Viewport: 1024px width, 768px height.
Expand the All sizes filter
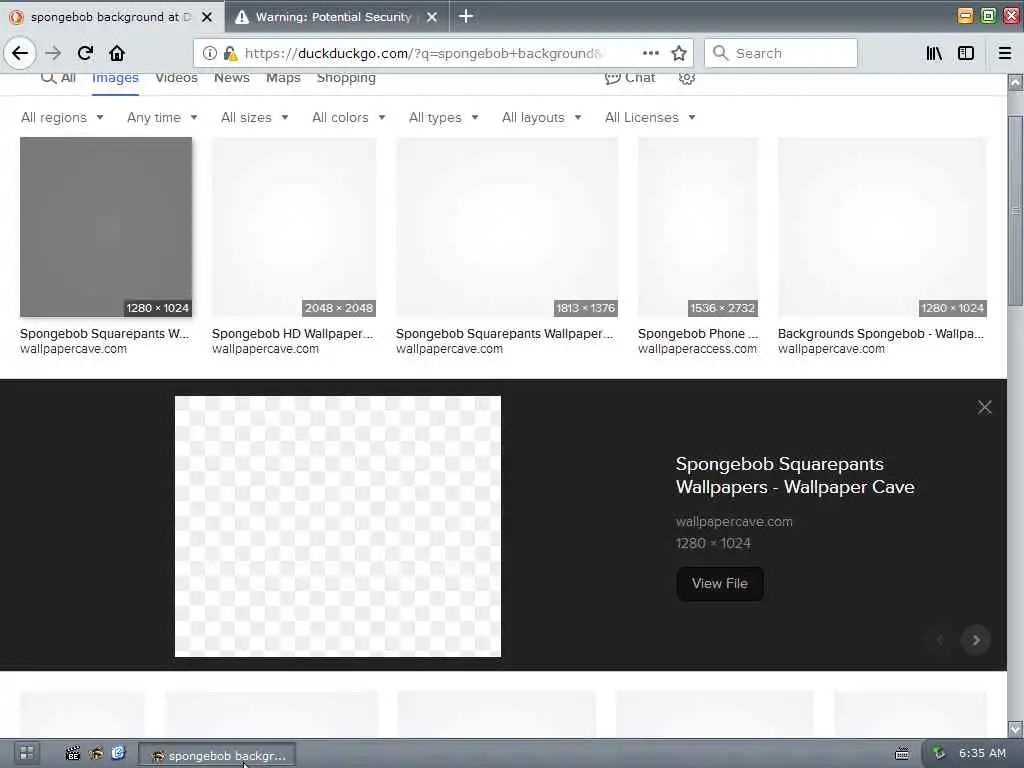click(255, 118)
